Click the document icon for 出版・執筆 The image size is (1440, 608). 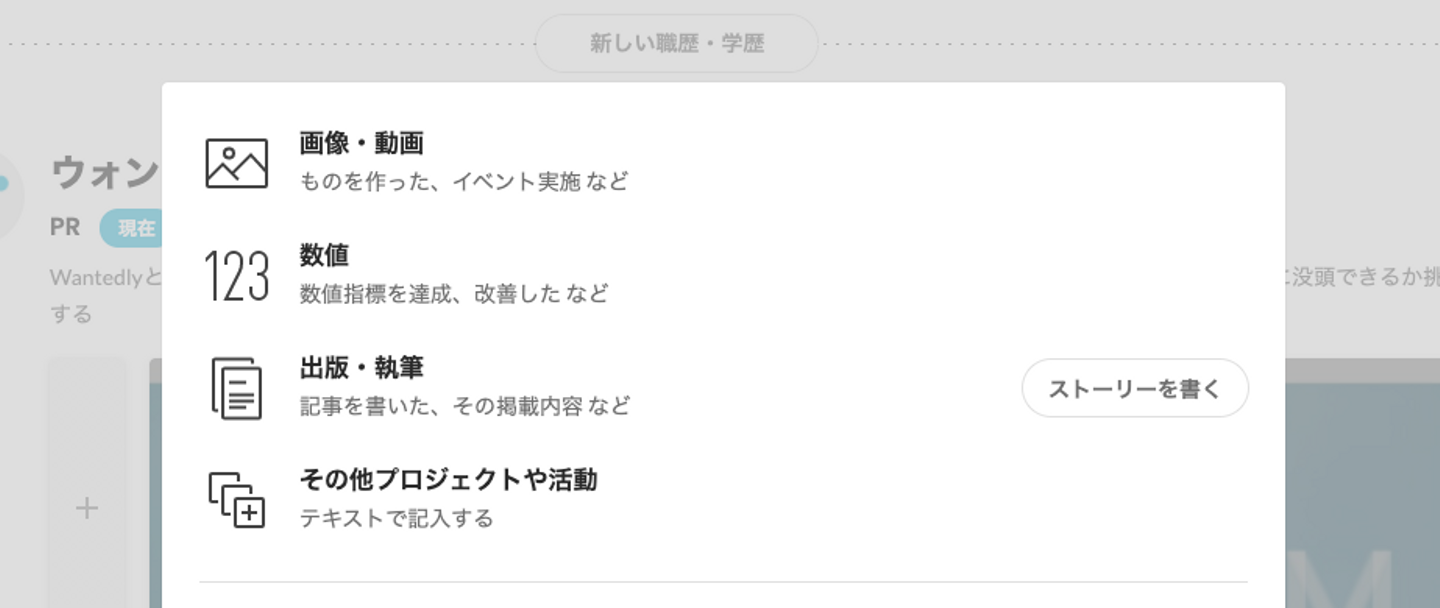coord(237,388)
